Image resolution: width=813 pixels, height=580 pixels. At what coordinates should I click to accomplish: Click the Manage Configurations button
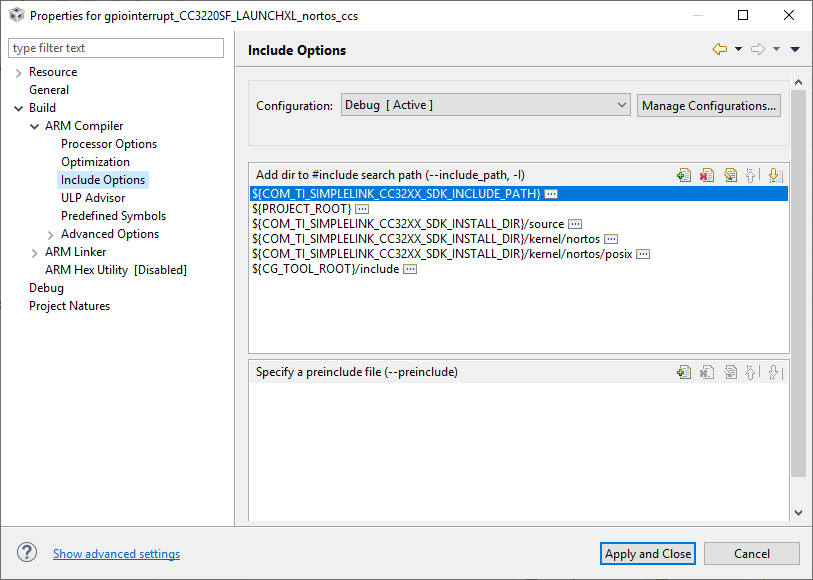pos(709,105)
